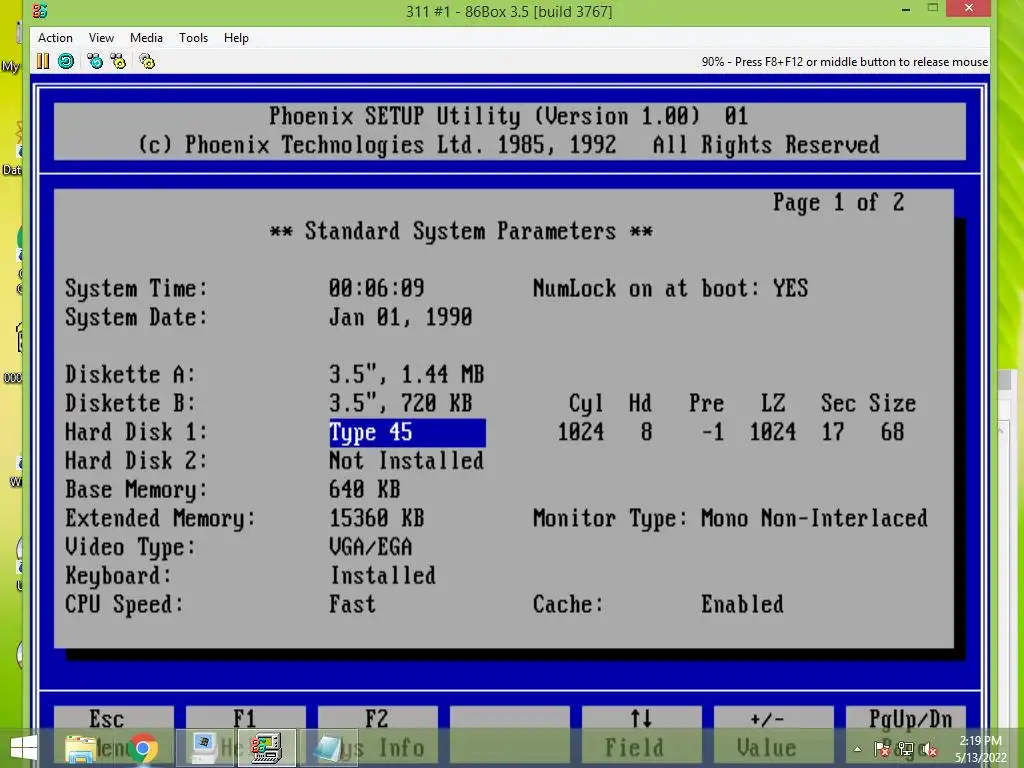Viewport: 1024px width, 768px height.
Task: Click the F1 help key box
Action: point(246,734)
